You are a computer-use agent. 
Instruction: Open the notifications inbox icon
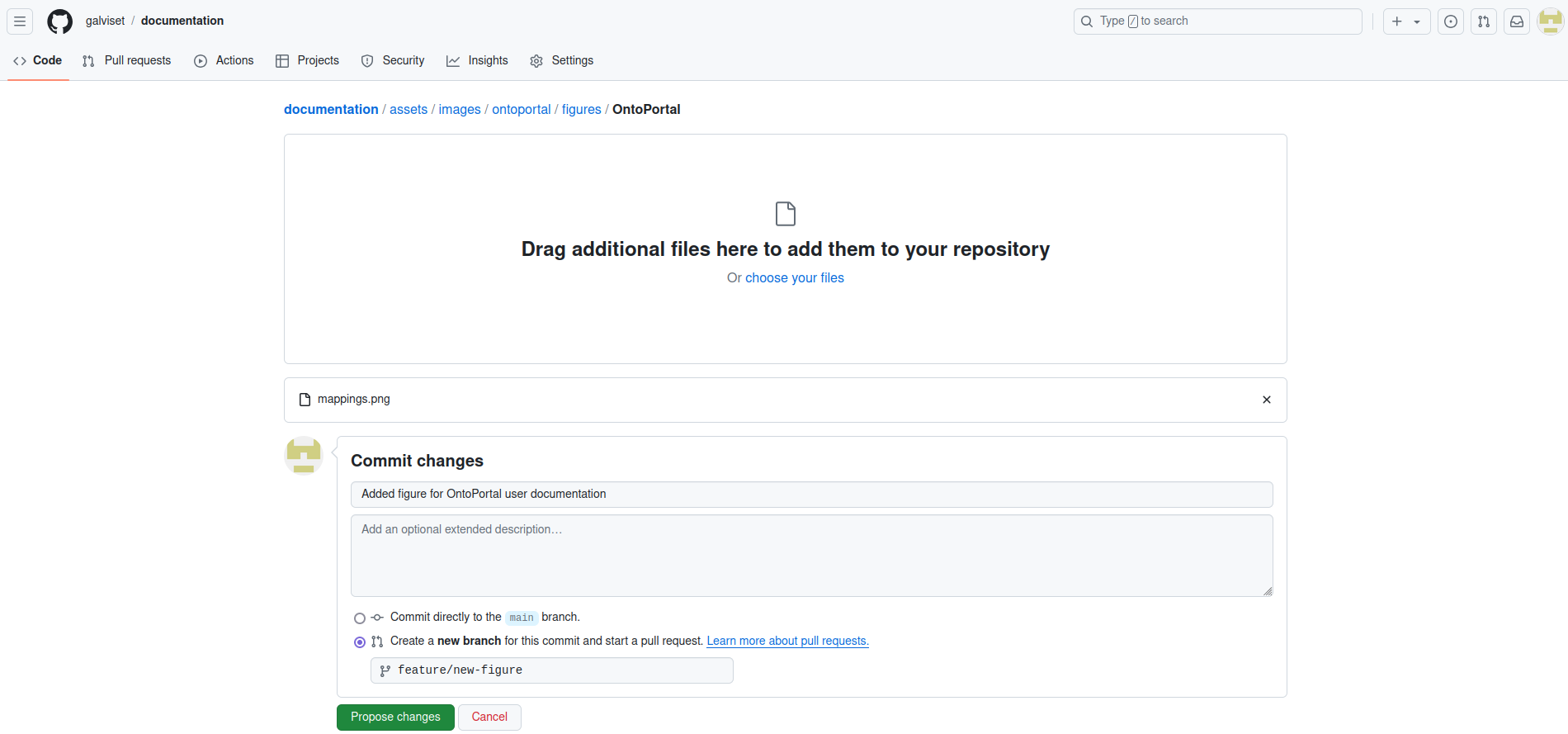pyautogui.click(x=1516, y=21)
